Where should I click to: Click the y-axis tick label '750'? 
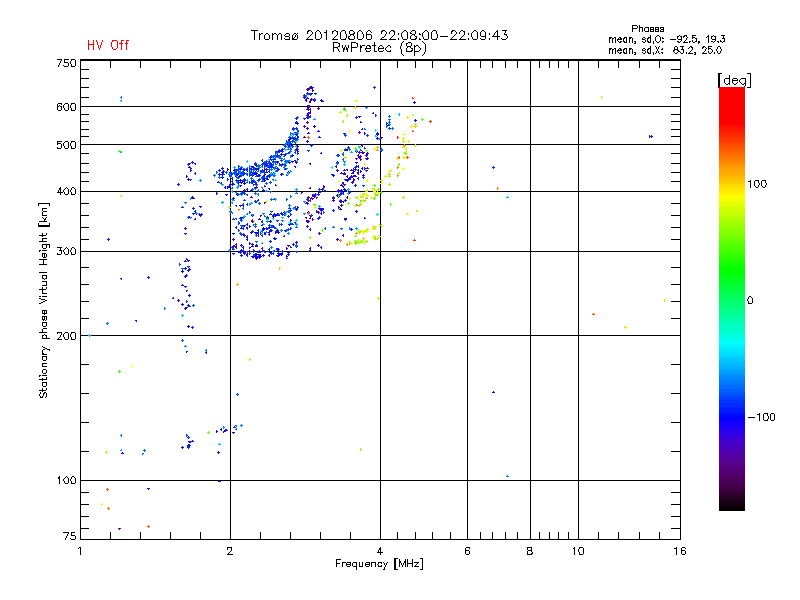[x=66, y=63]
